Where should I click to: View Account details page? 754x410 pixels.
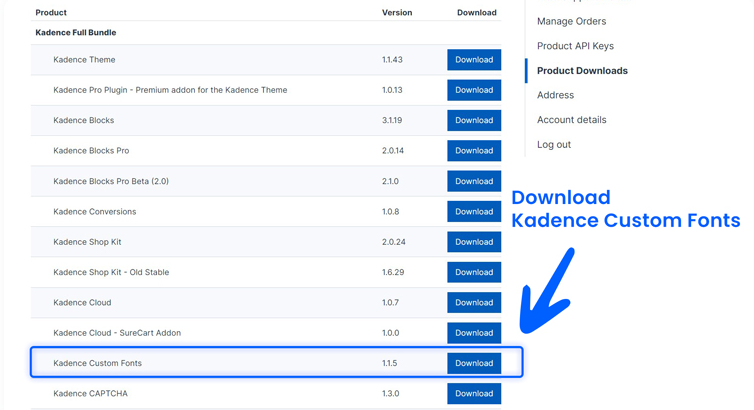click(x=571, y=120)
